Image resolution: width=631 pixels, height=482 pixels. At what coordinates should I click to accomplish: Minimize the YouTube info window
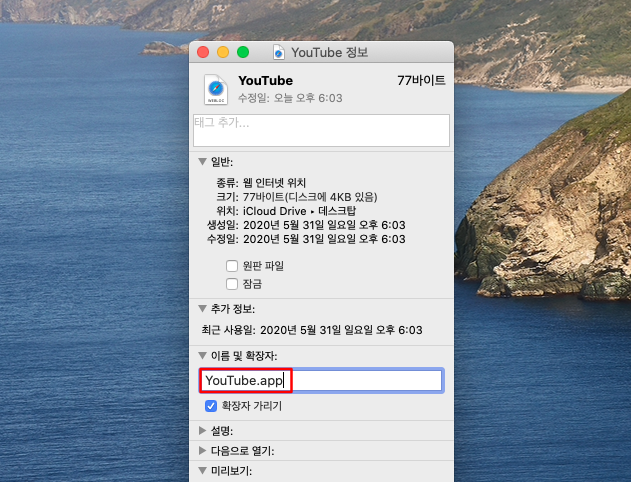[x=223, y=52]
